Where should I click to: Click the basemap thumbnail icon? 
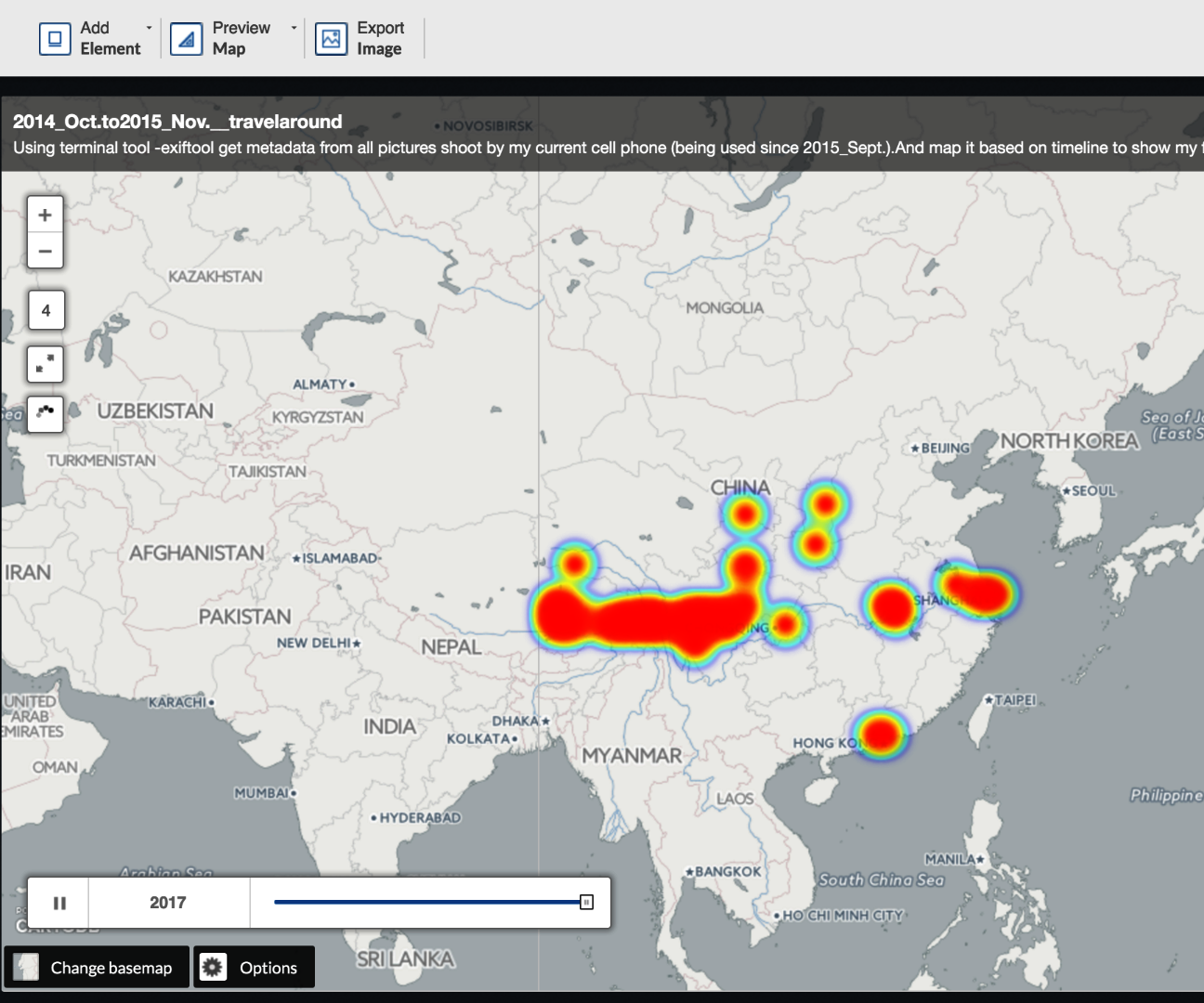[x=27, y=967]
